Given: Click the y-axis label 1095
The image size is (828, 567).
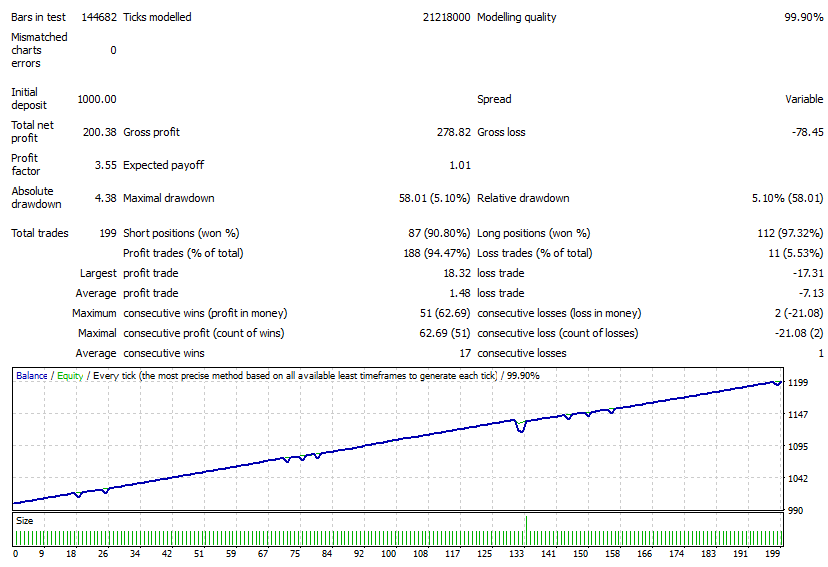Looking at the screenshot, I should click(798, 447).
